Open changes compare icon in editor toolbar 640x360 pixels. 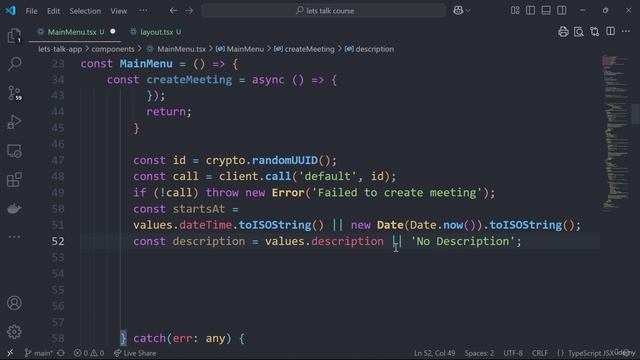pyautogui.click(x=595, y=31)
